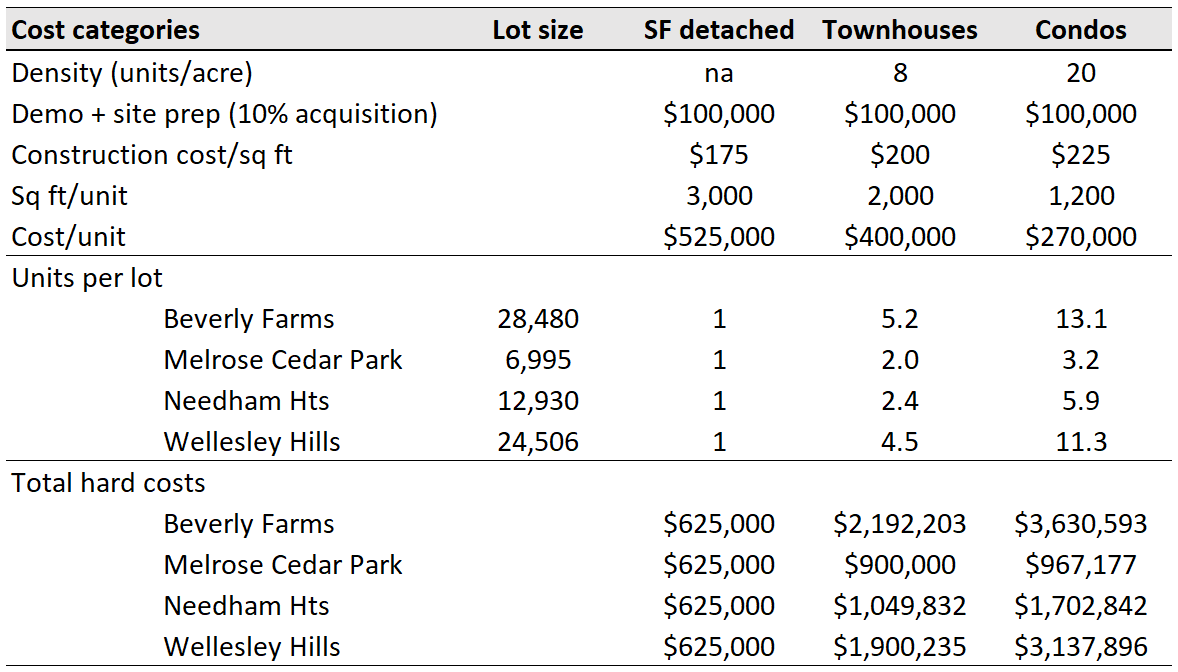Select the Wellesley Hills lot size 24,506
Screen dimensions: 1178x672
pyautogui.click(x=538, y=442)
